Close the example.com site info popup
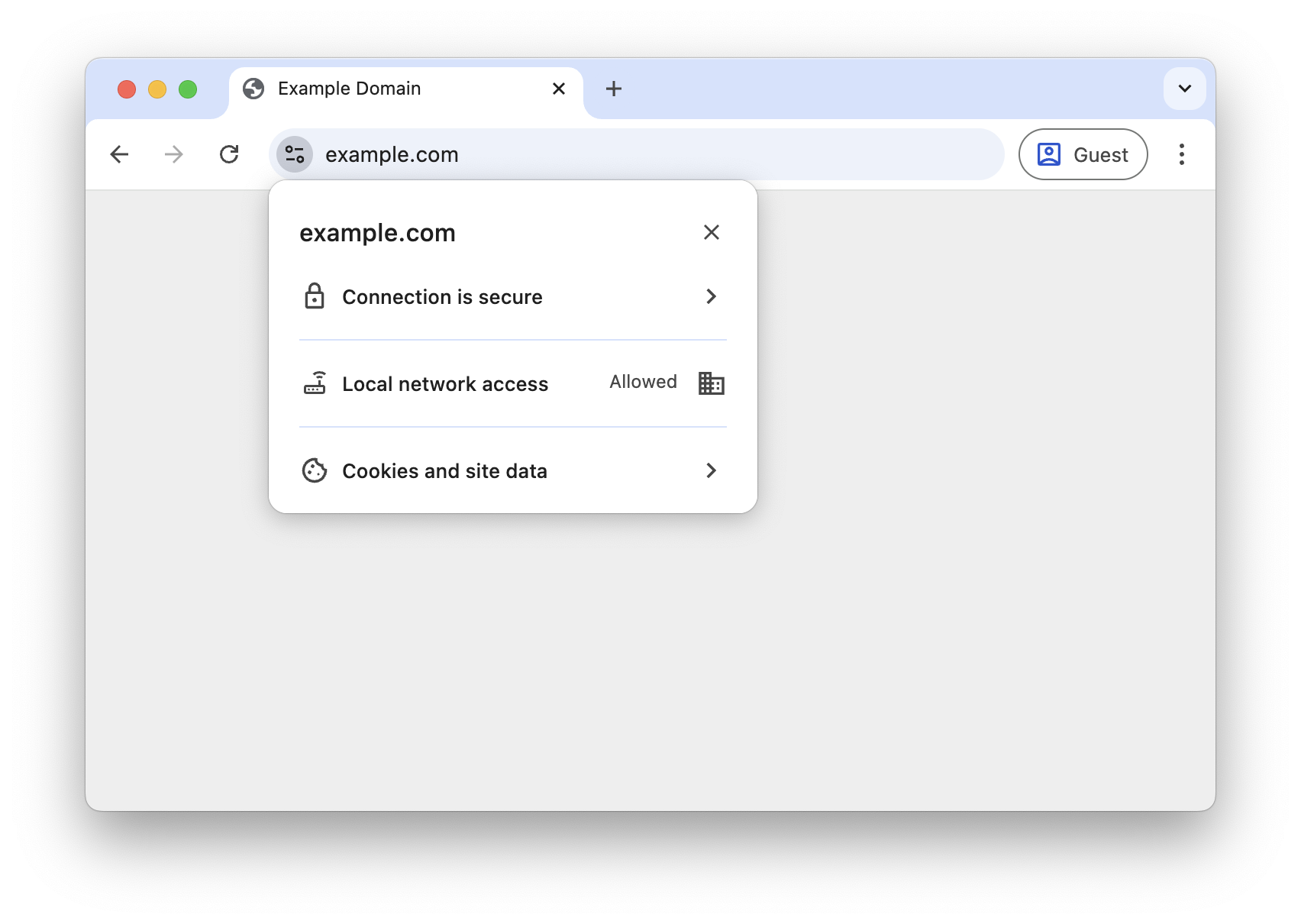The width and height of the screenshot is (1301, 924). [711, 232]
